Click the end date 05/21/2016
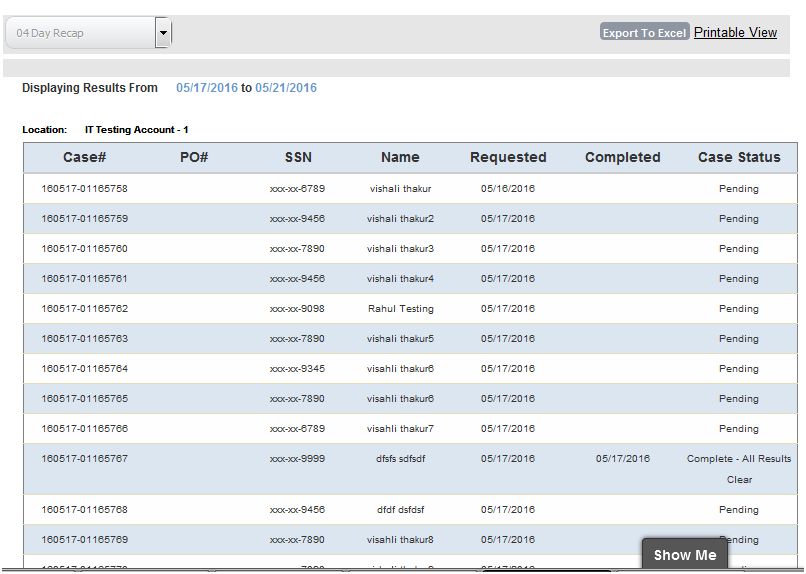Viewport: 806px width, 574px height. pyautogui.click(x=286, y=88)
